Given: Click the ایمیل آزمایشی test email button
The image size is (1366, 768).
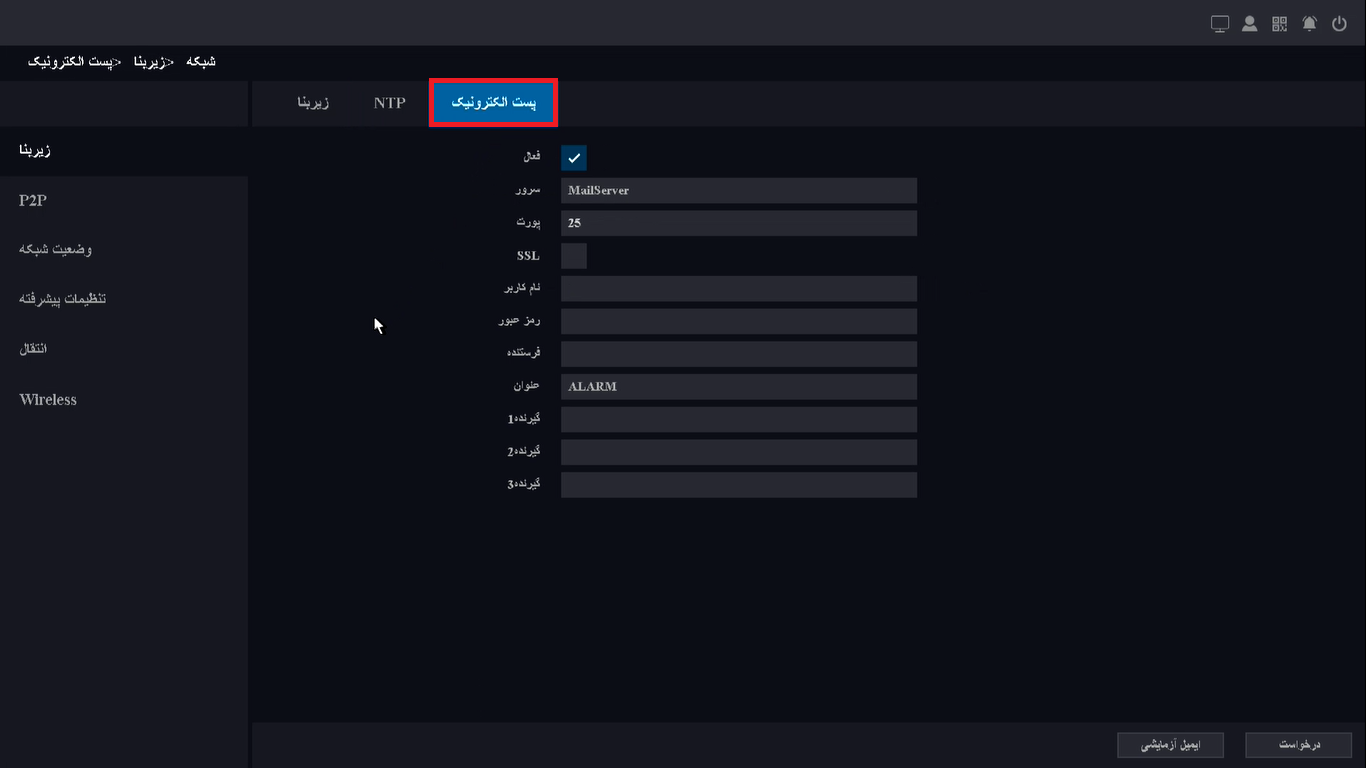Looking at the screenshot, I should (1171, 745).
